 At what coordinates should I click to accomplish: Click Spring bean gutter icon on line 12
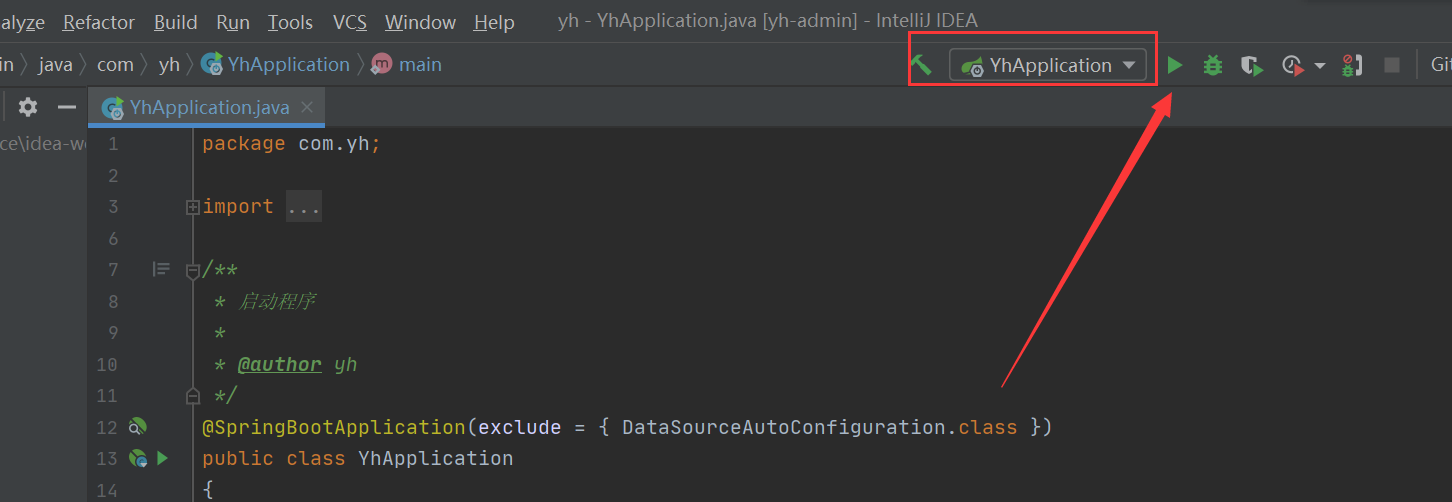[138, 427]
